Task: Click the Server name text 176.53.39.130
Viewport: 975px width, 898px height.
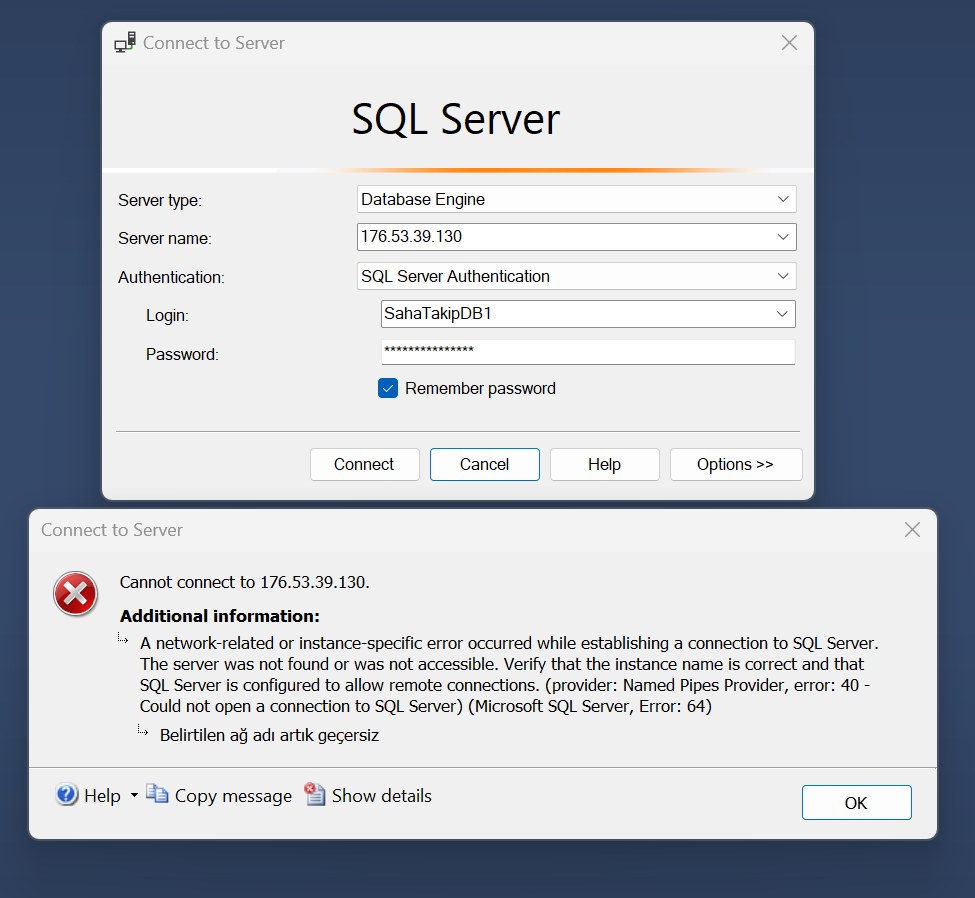Action: click(412, 236)
